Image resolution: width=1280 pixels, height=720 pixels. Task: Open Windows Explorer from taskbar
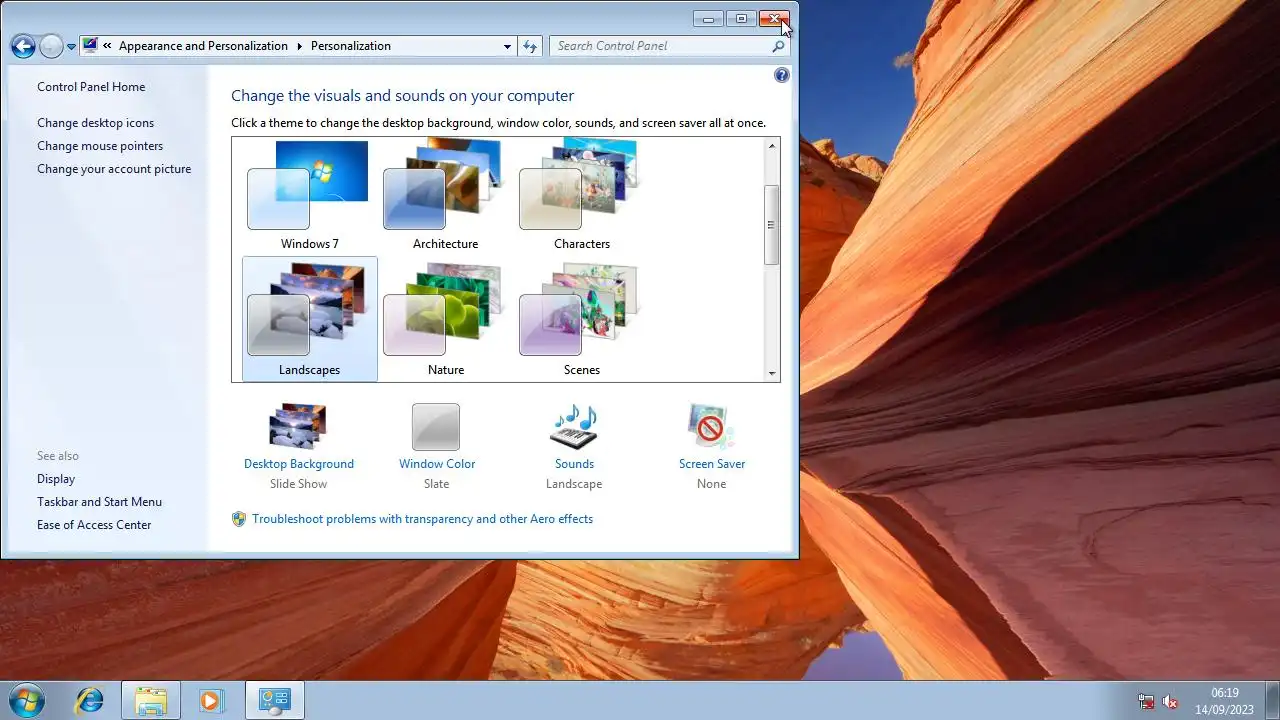[x=151, y=700]
